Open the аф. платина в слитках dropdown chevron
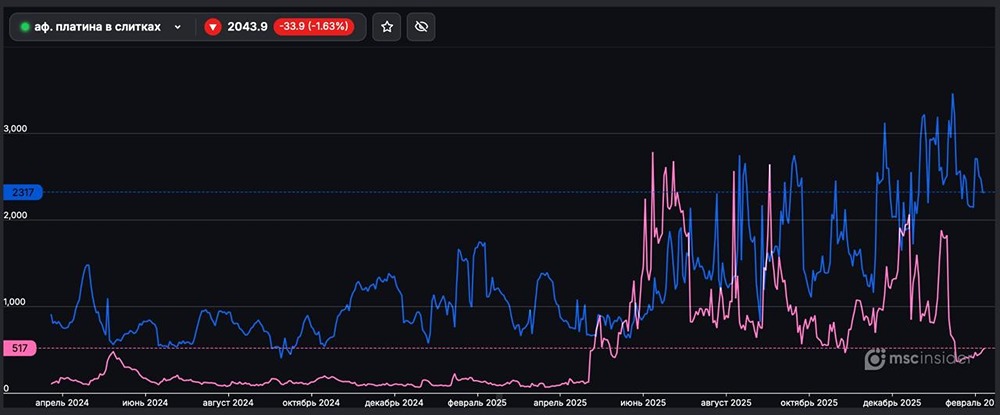The image size is (1000, 415). [178, 27]
